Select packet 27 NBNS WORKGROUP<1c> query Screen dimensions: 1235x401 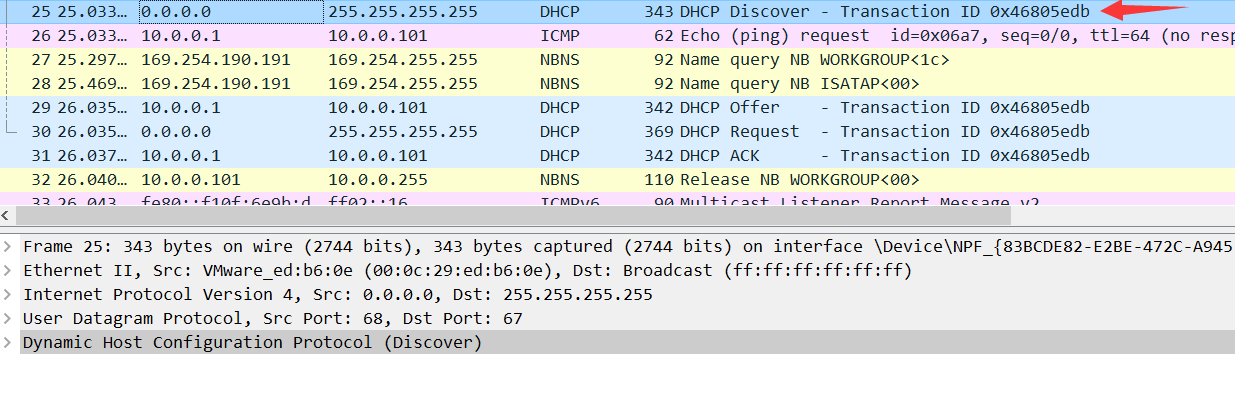[x=617, y=60]
